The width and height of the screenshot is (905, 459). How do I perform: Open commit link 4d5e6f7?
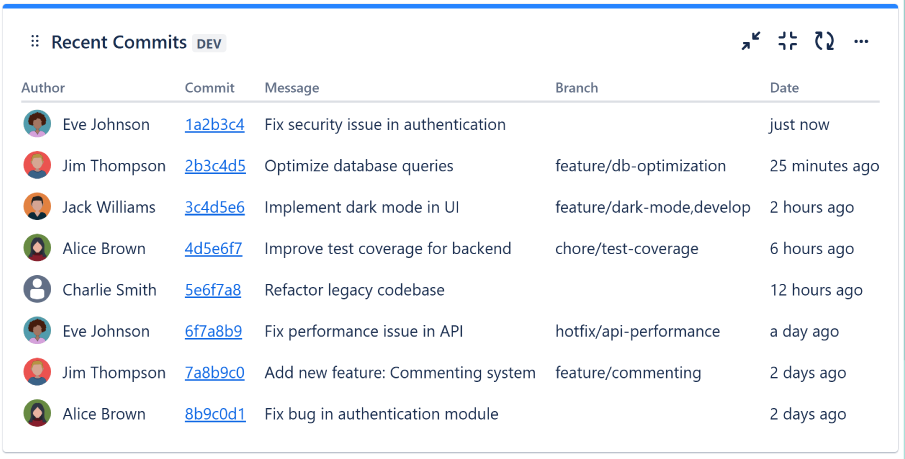tap(214, 249)
